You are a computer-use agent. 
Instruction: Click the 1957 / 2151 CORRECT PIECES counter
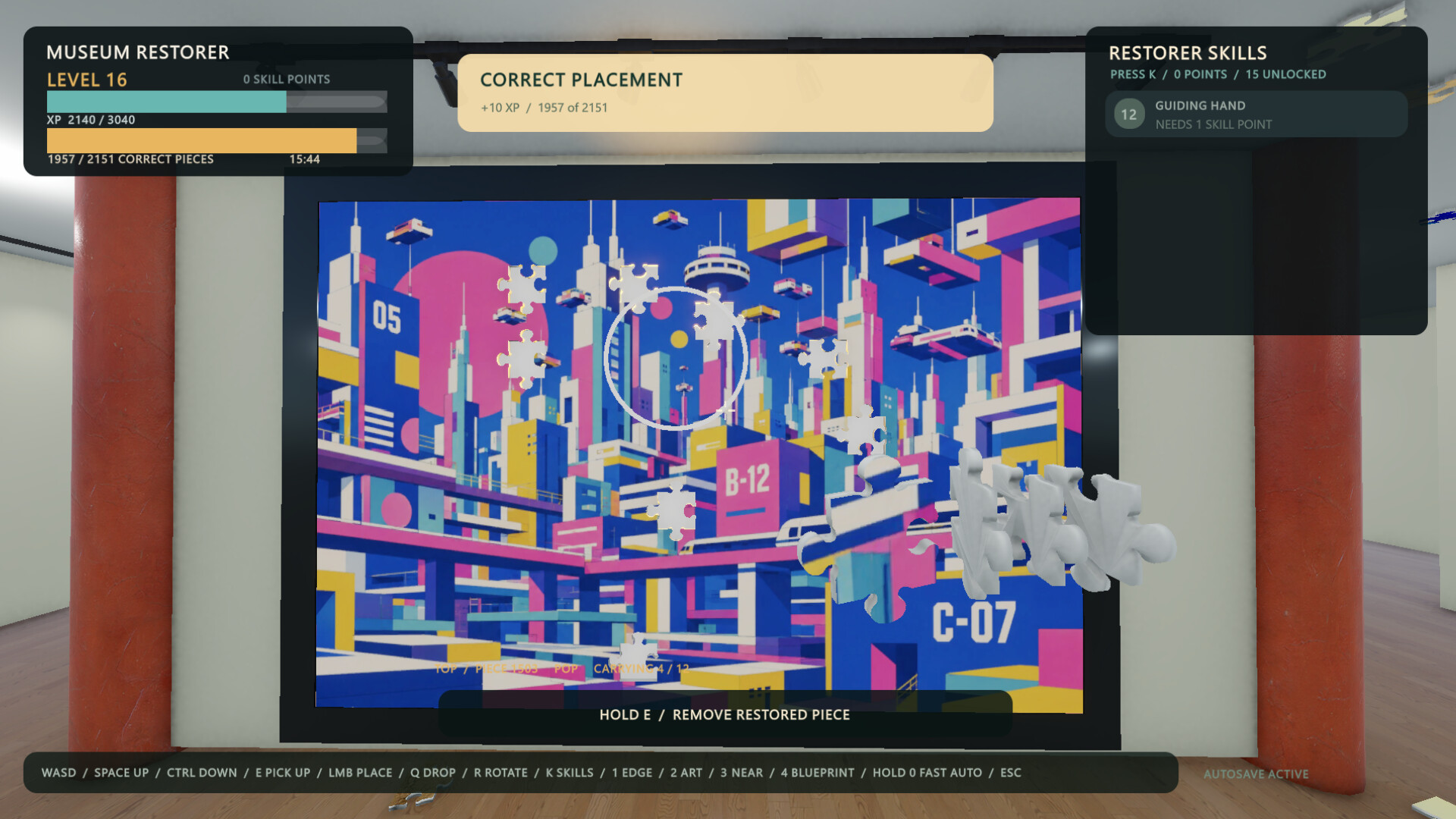[x=130, y=159]
